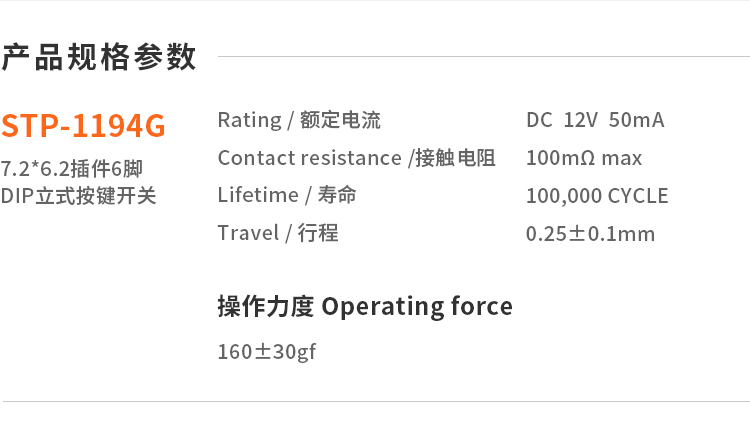Click the "100mΩ max" resistance value
Viewport: 750px width, 423px height.
coord(584,158)
